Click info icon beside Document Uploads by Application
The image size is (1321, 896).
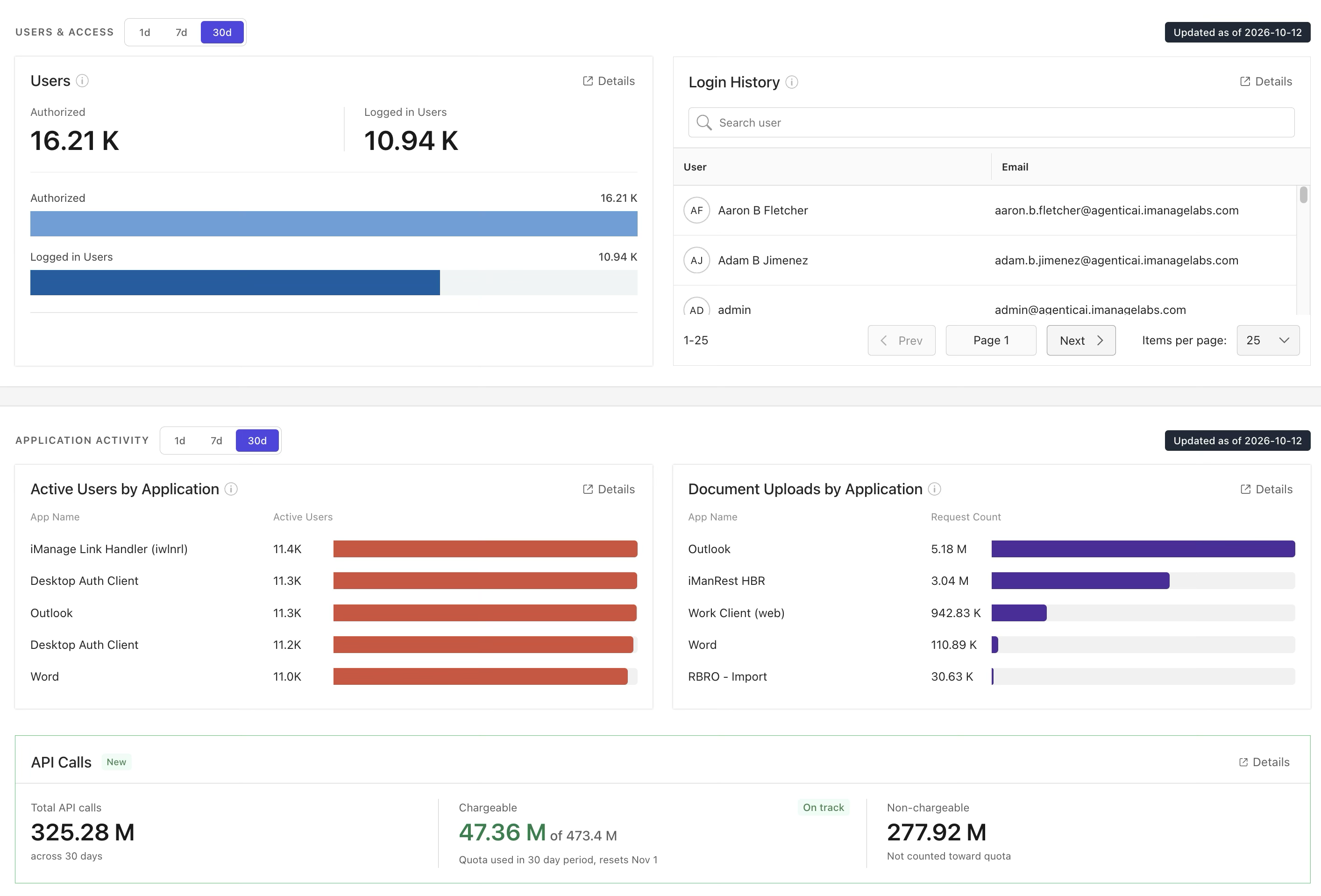tap(935, 489)
